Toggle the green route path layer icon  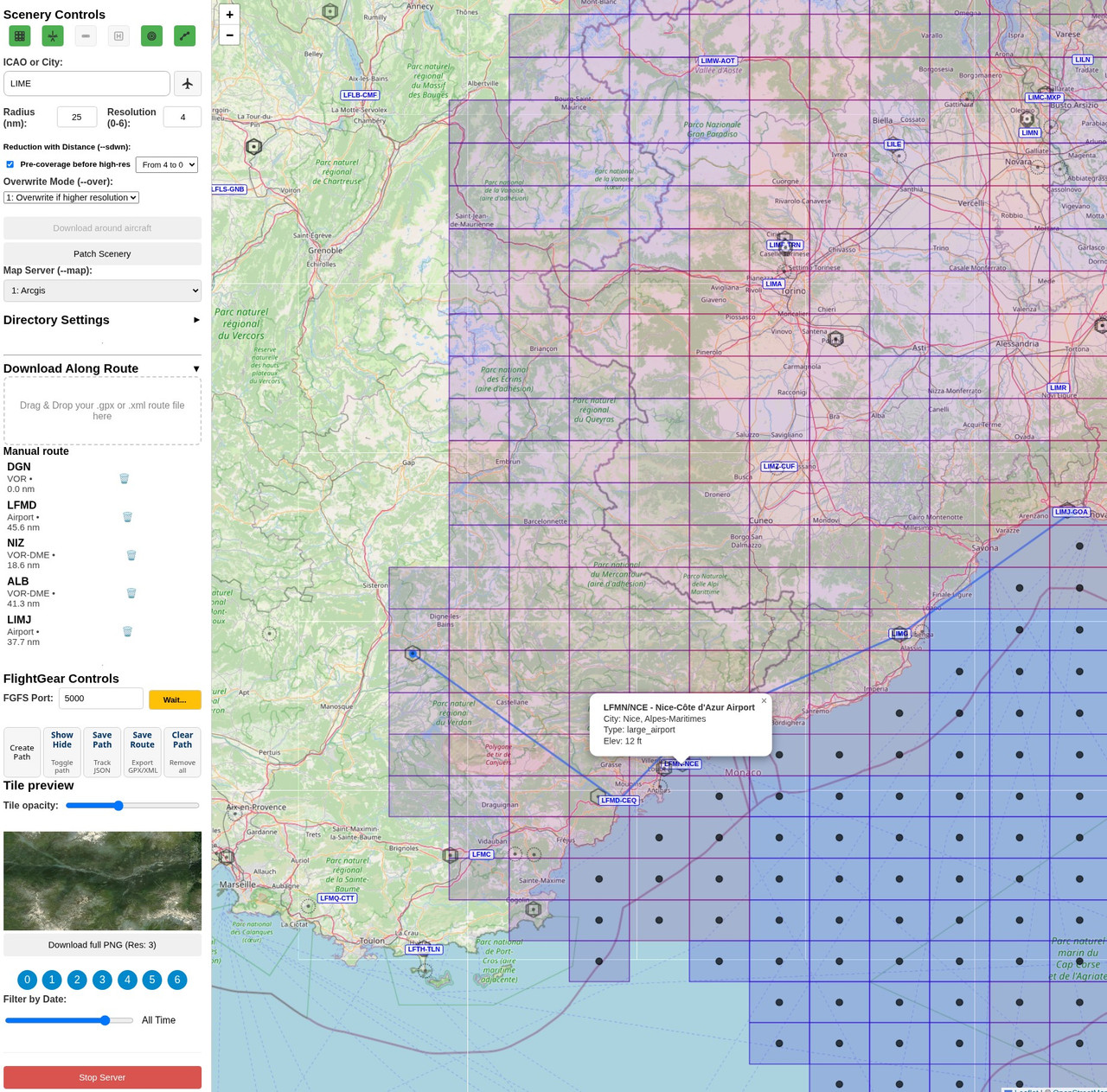[184, 35]
